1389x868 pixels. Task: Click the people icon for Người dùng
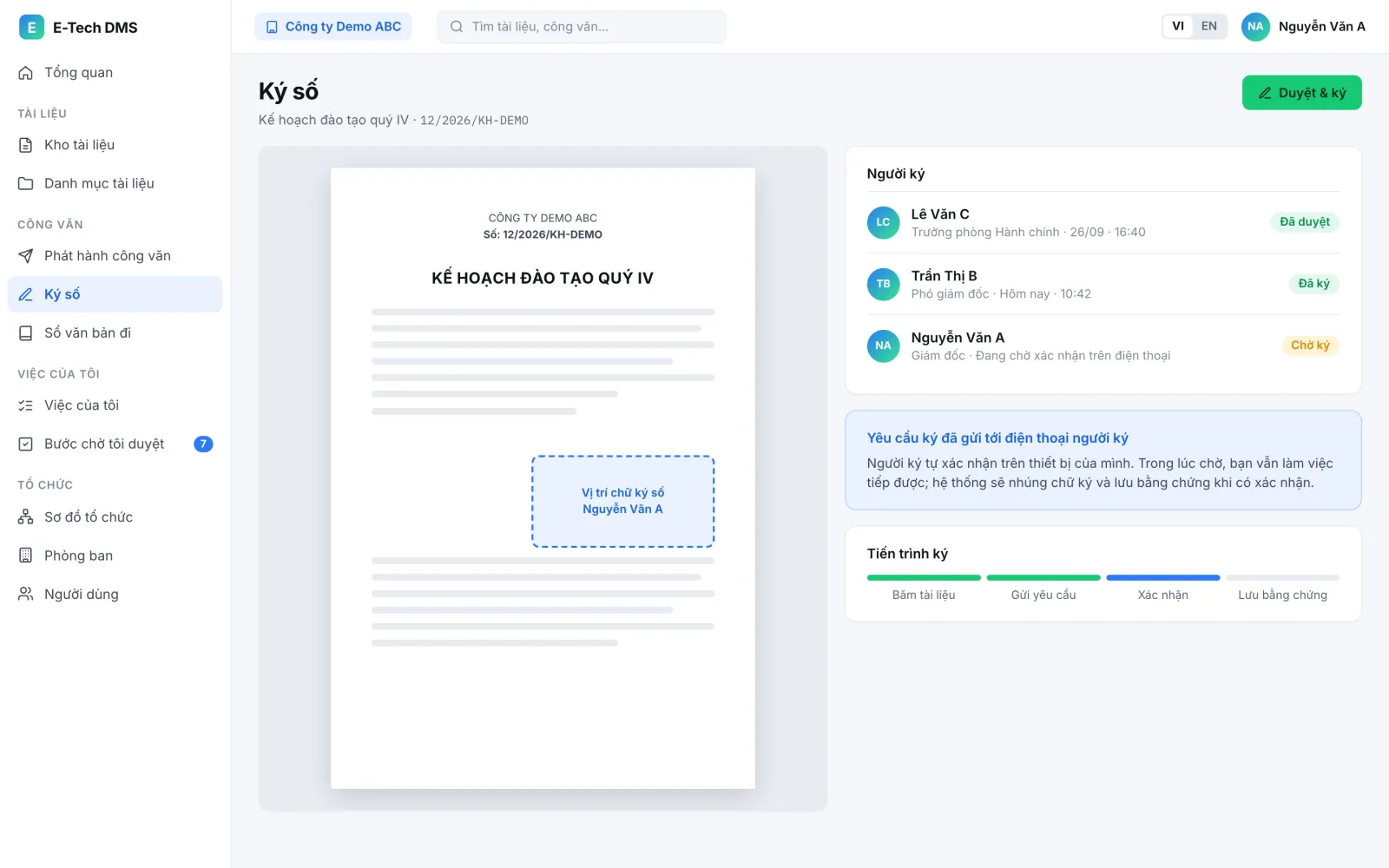click(26, 595)
